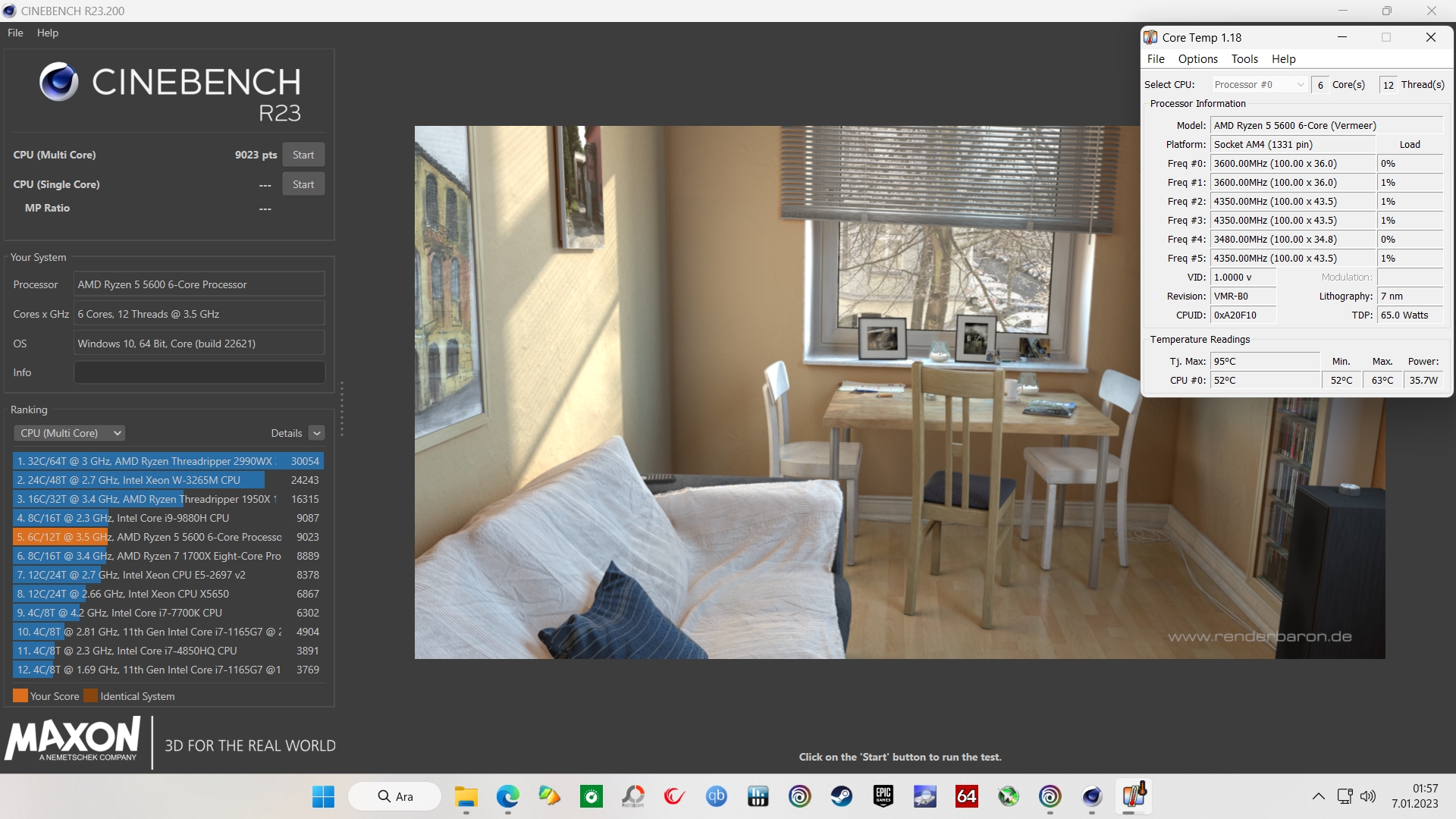Start the CPU Multi Core benchmark
1456x819 pixels.
(303, 155)
